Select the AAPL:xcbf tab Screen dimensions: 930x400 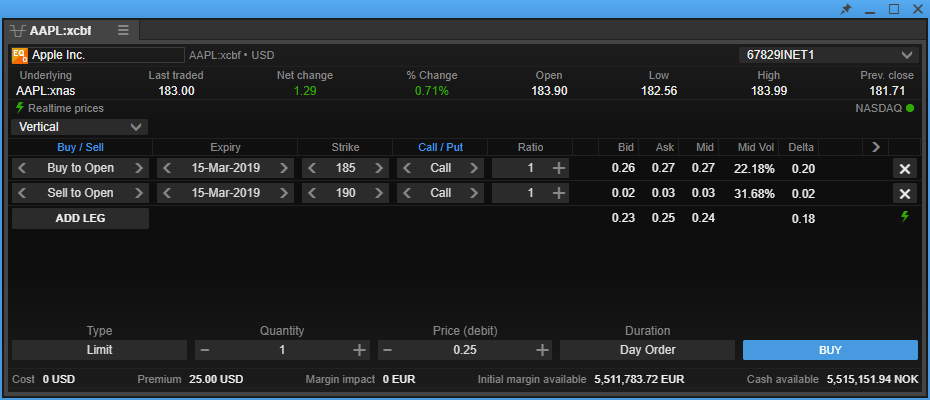[x=60, y=30]
